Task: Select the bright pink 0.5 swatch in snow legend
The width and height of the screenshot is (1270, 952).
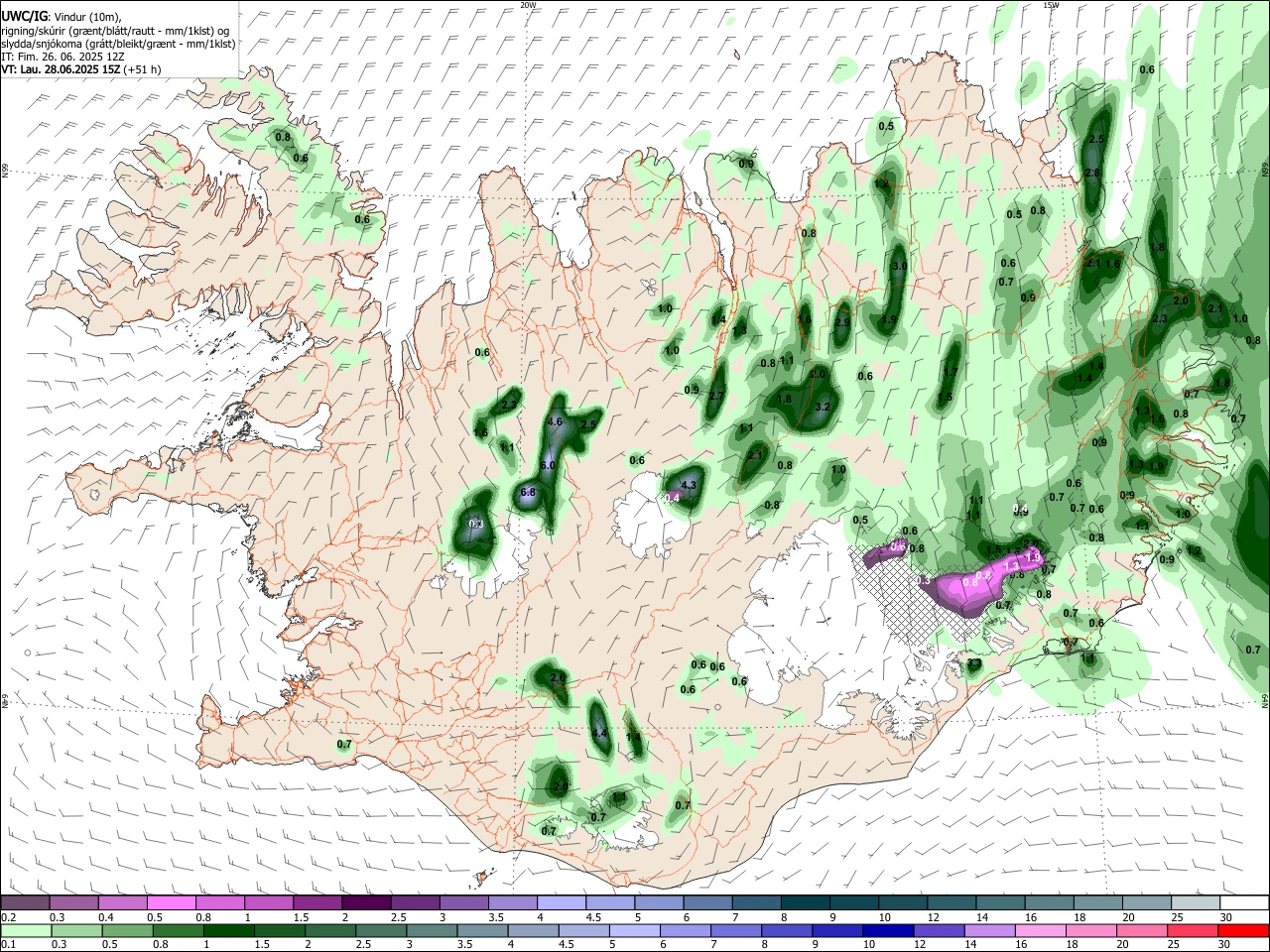Action: (171, 903)
